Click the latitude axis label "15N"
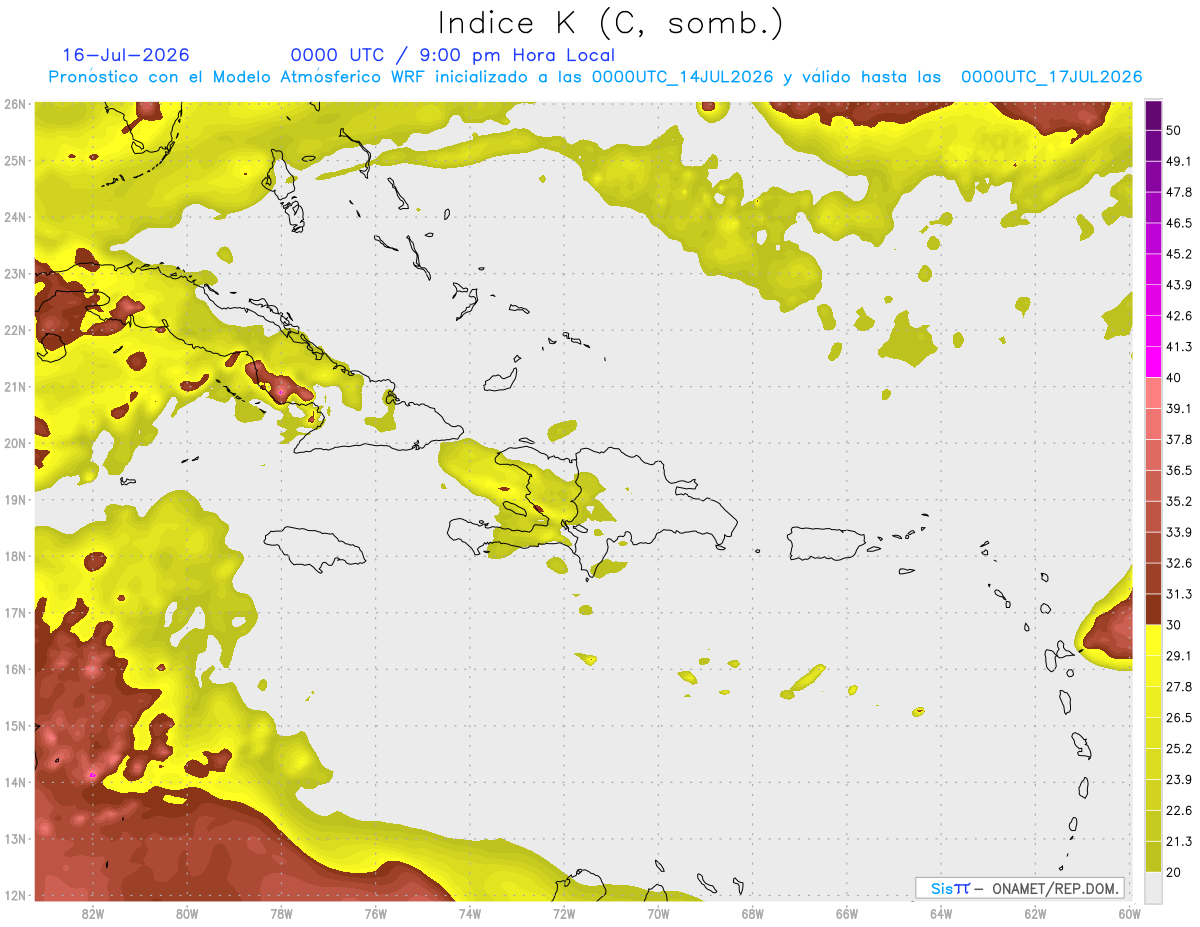Image resolution: width=1200 pixels, height=927 pixels. tap(15, 726)
